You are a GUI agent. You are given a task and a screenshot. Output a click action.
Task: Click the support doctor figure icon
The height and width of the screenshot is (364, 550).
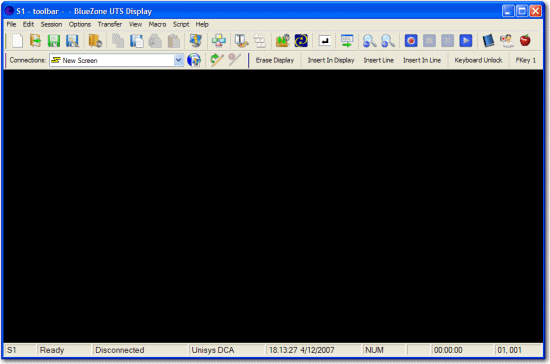[507, 41]
